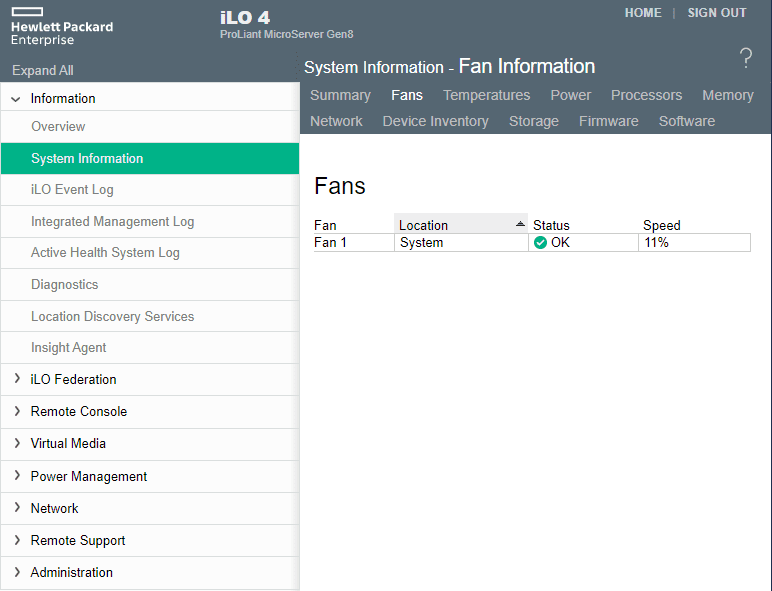Open iLO Event Log

[150, 190]
